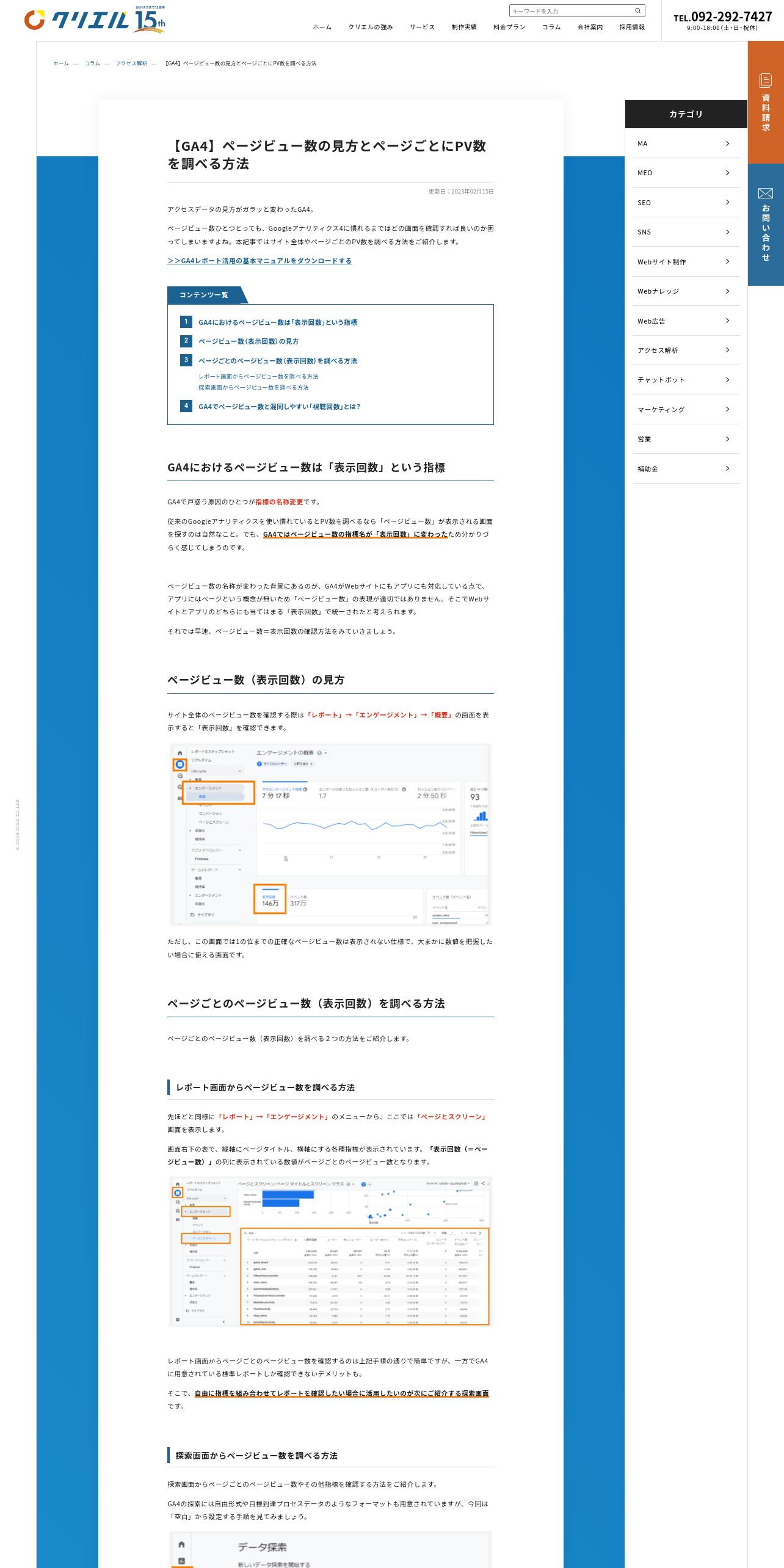Expand the Web広告 category chevron
Screen dimensions: 784x1568
[727, 321]
